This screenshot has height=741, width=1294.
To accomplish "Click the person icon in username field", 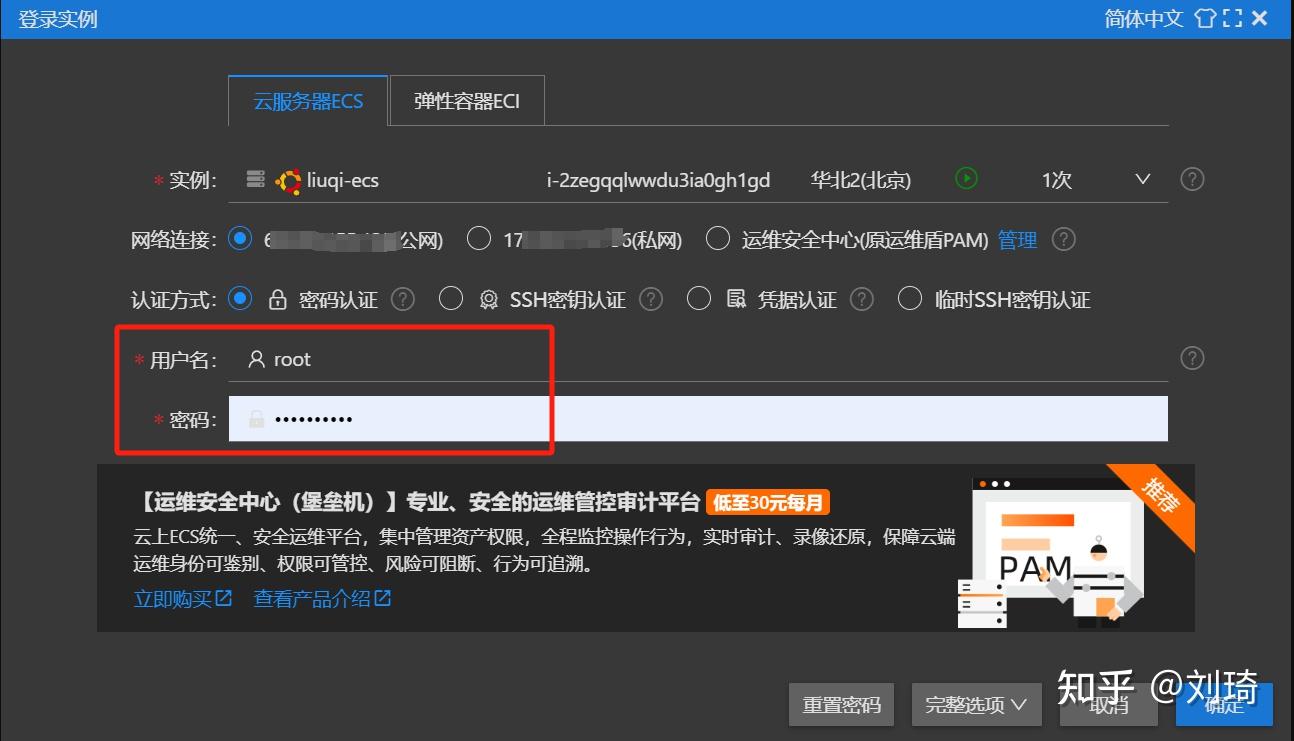I will point(256,359).
